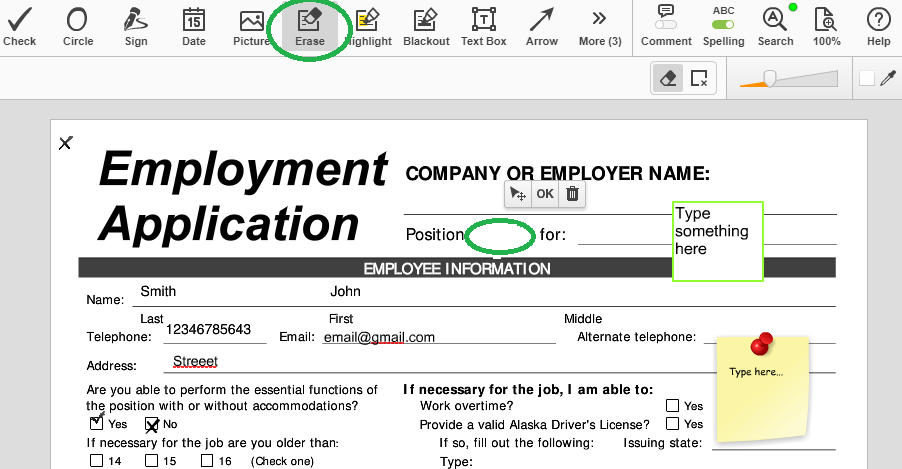Image resolution: width=902 pixels, height=469 pixels.
Task: Select the Arrow tool
Action: click(542, 27)
